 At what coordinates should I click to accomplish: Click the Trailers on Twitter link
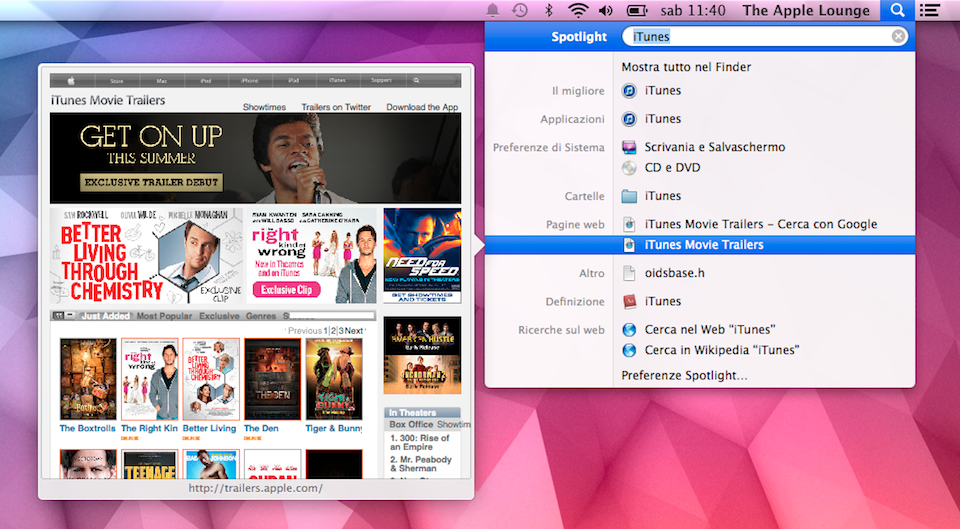coord(336,107)
